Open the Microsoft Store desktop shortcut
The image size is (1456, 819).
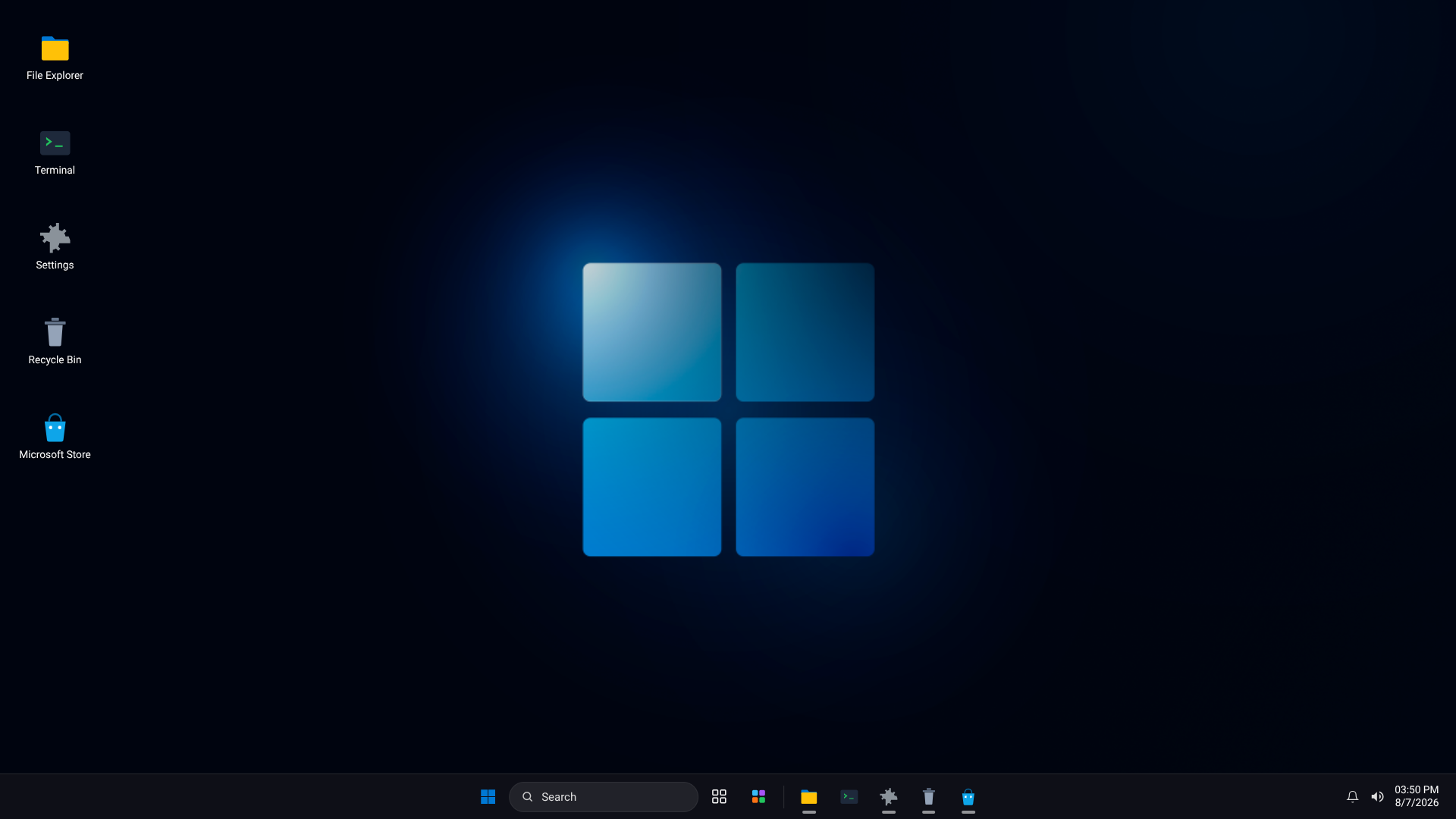pos(55,436)
